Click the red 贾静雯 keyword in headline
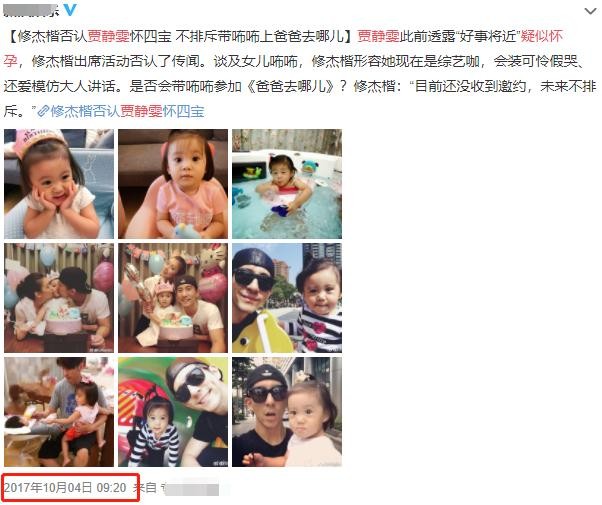Screen dimensions: 602x505 [109, 36]
